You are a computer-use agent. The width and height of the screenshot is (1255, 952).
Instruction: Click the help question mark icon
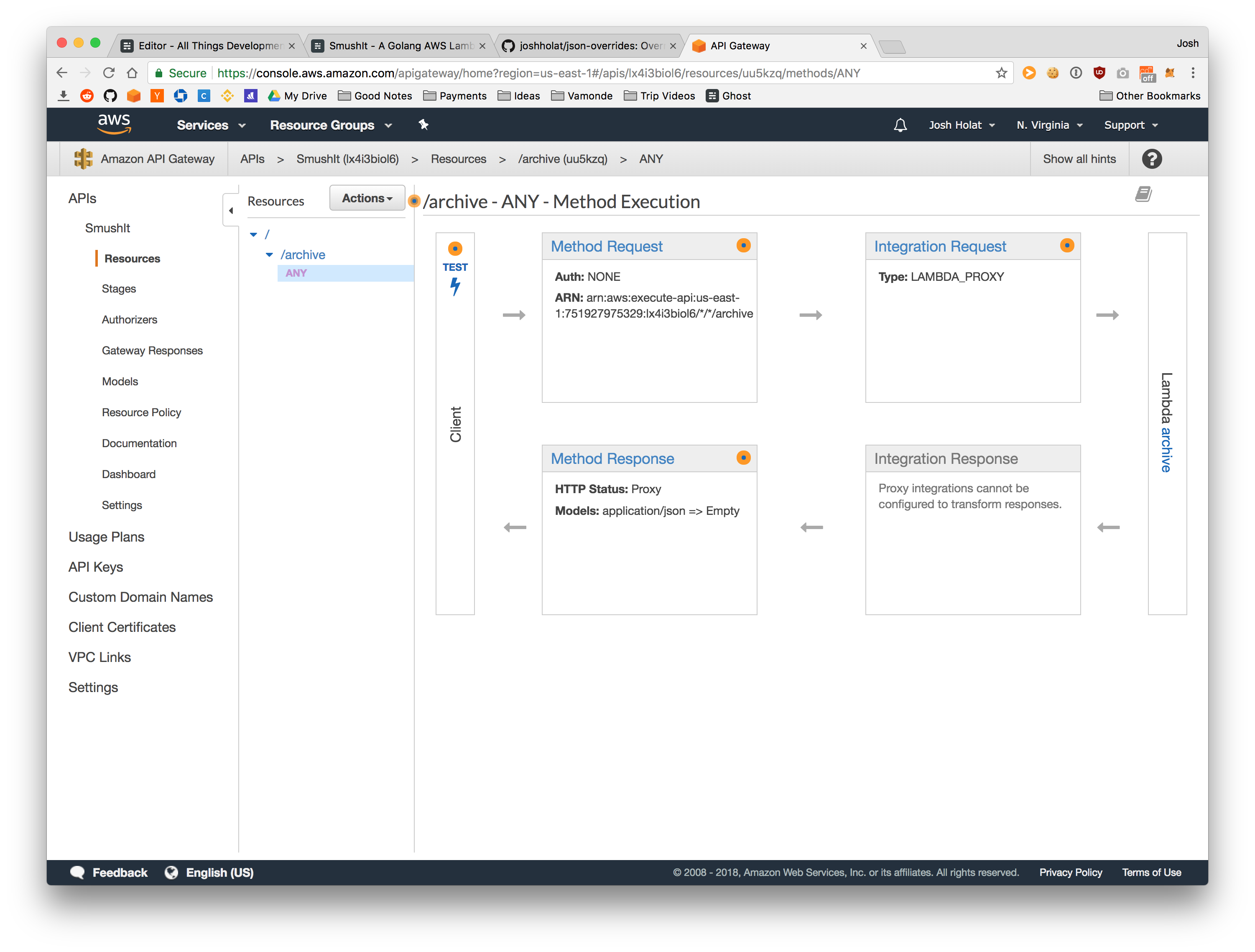1152,159
